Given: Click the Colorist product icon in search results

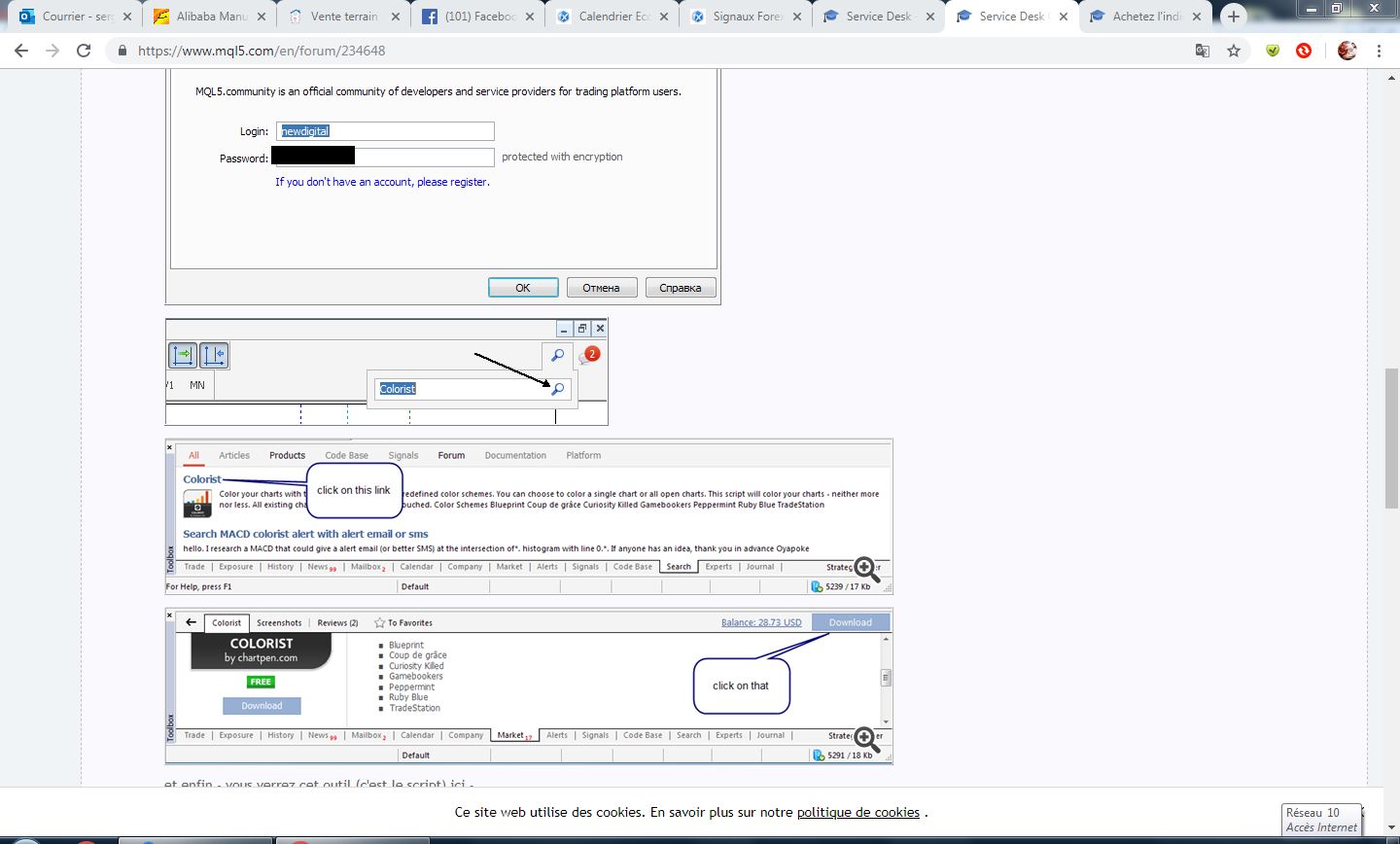Looking at the screenshot, I should tap(197, 503).
